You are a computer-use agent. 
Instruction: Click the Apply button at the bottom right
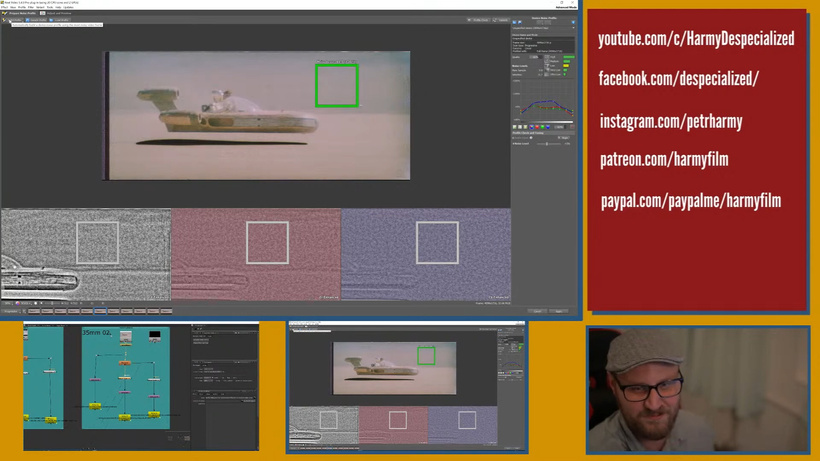click(560, 311)
